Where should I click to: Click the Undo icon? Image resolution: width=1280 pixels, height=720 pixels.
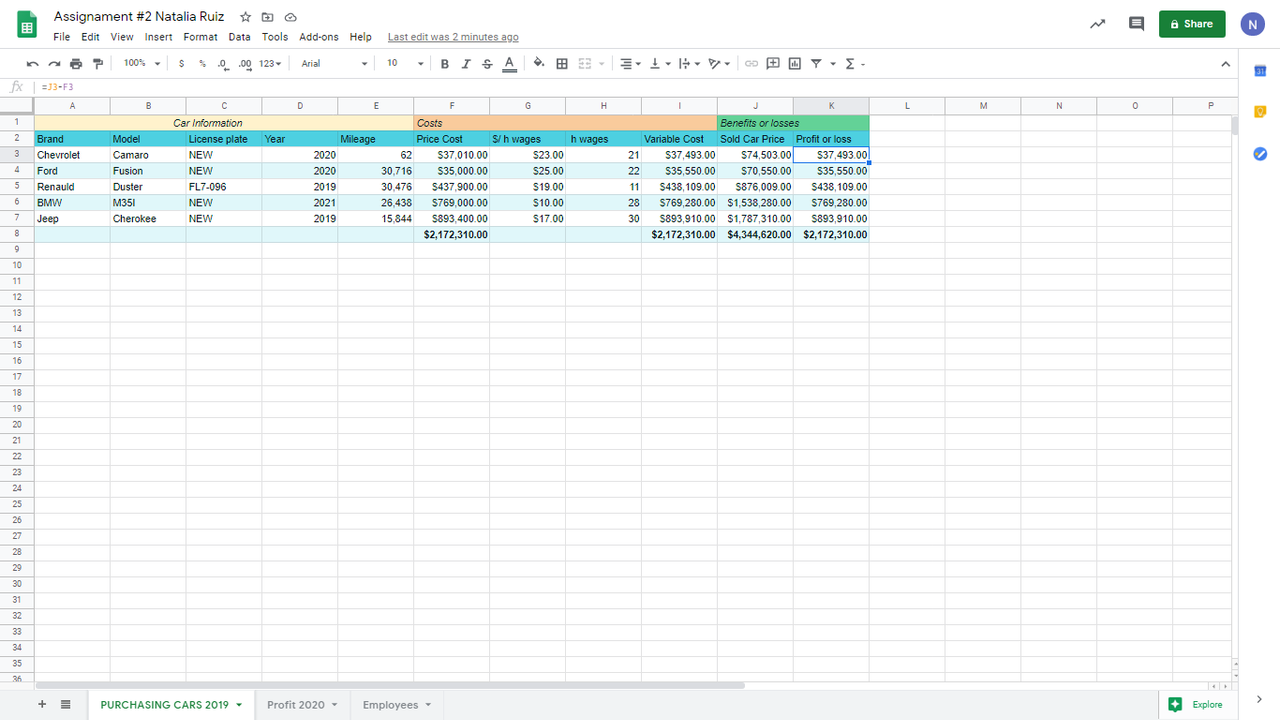33,63
